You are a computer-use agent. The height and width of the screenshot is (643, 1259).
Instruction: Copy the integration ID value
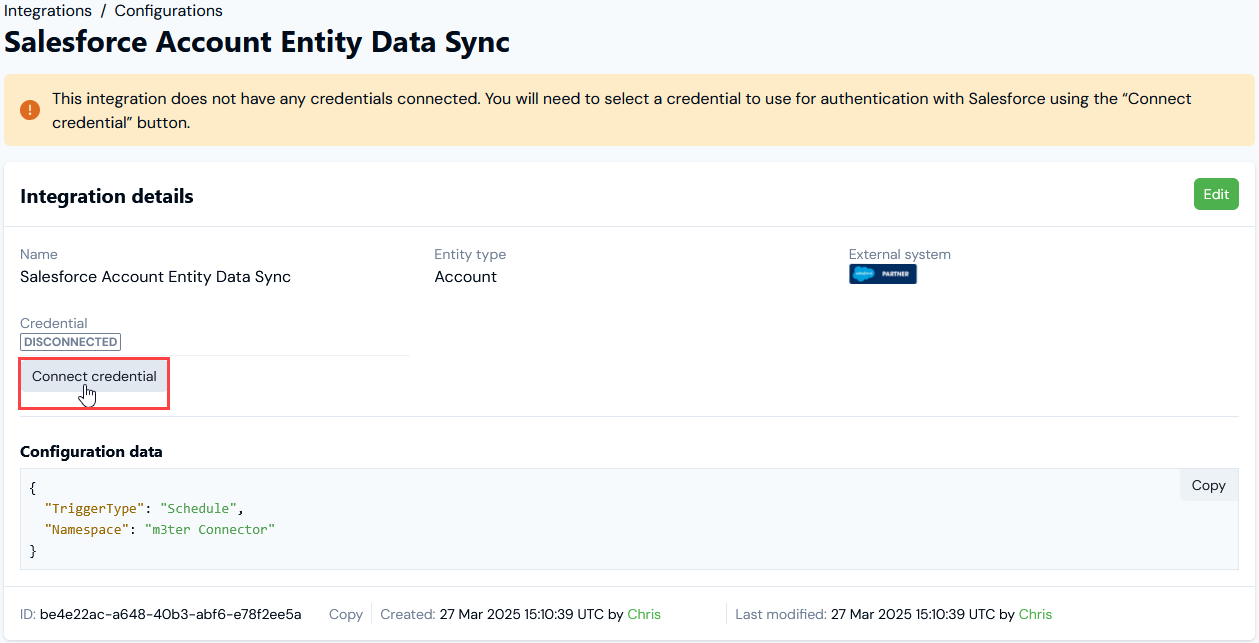[346, 614]
